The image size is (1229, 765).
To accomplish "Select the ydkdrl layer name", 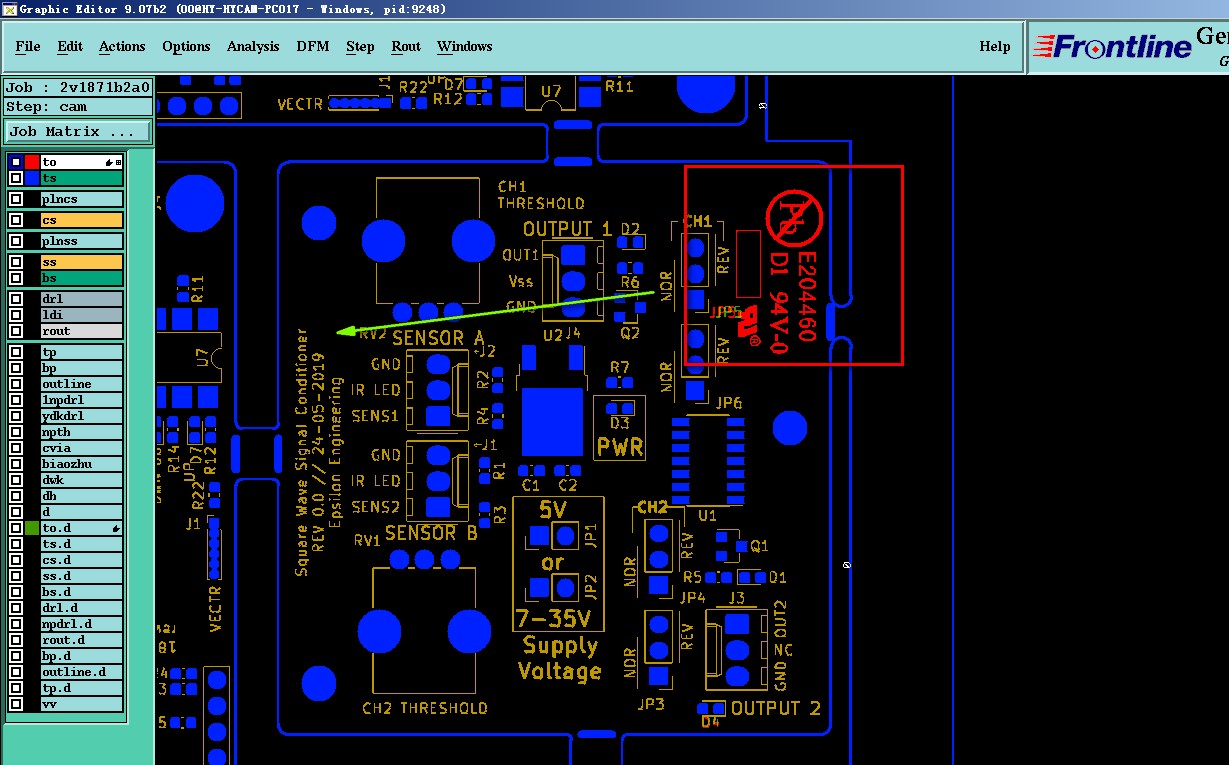I will click(82, 416).
